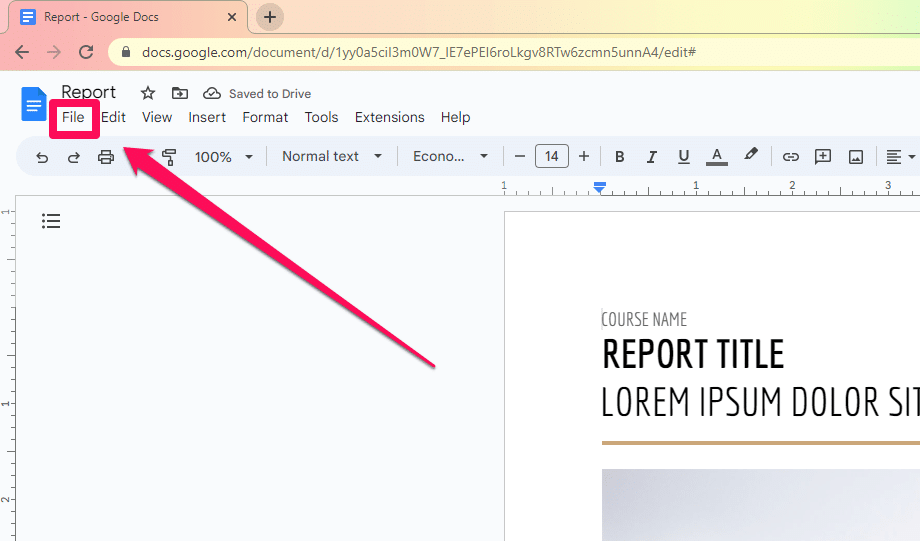
Task: Increase font size with plus button
Action: click(x=584, y=156)
